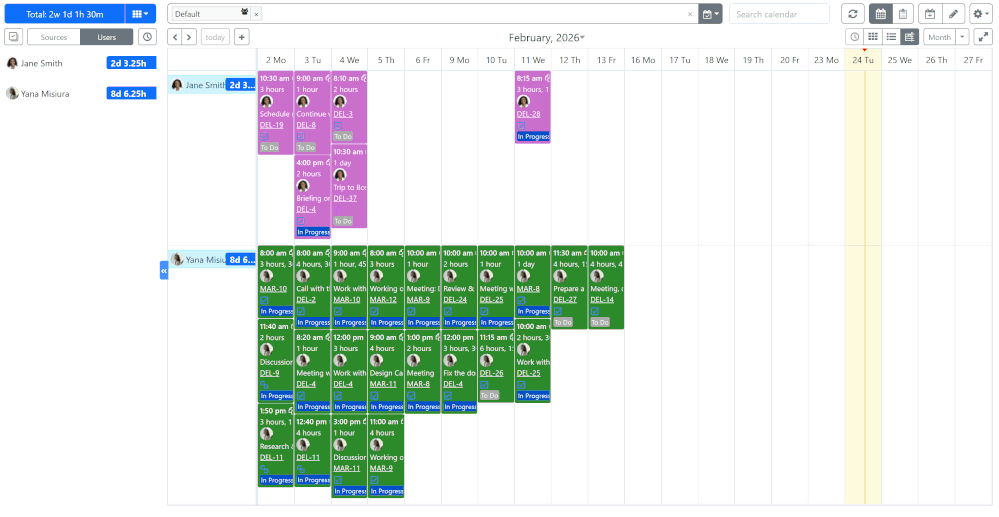The image size is (999, 517).
Task: Open the grid dropdown beside Total
Action: click(140, 13)
